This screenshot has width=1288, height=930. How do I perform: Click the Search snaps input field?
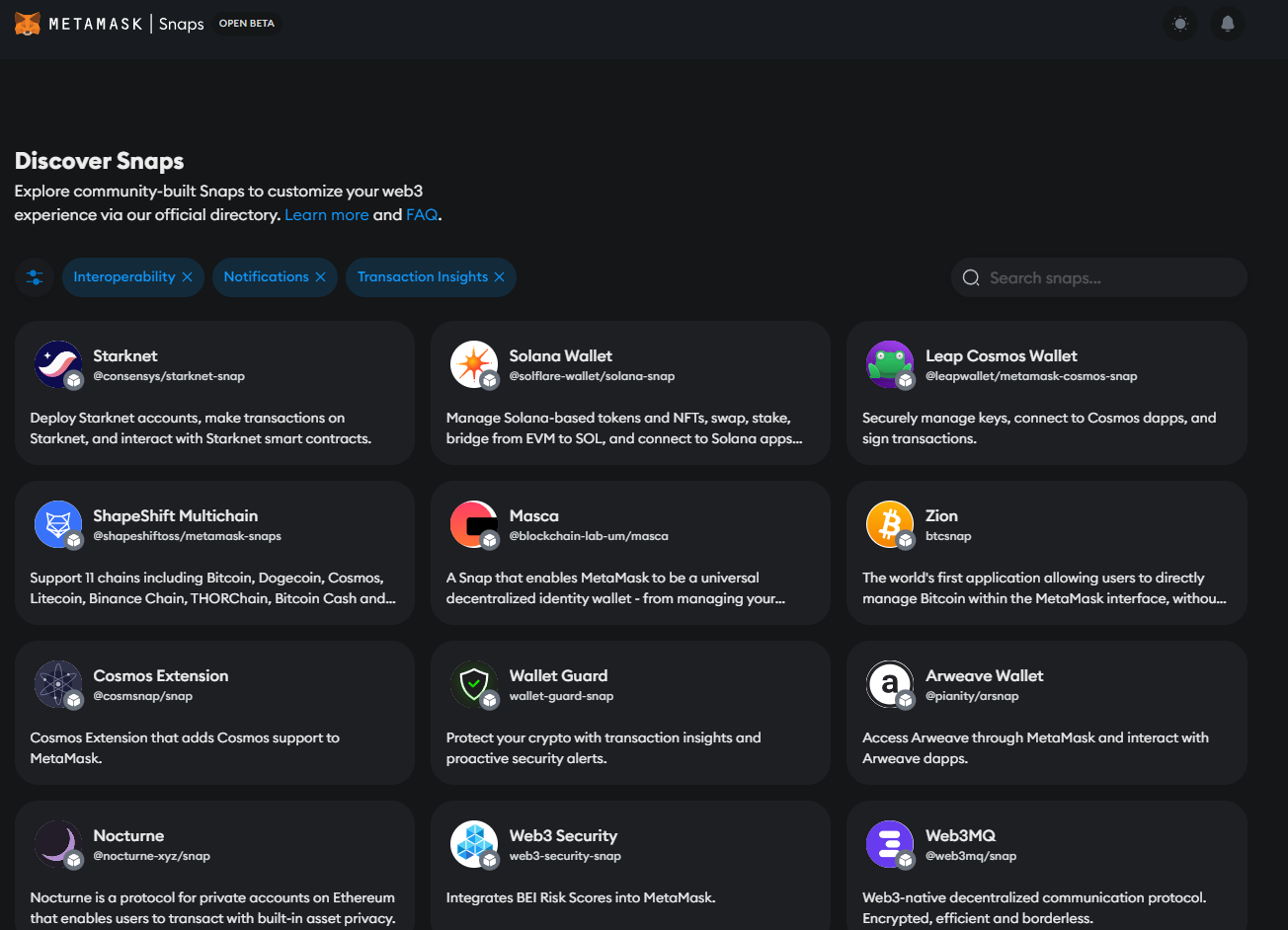click(x=1099, y=277)
